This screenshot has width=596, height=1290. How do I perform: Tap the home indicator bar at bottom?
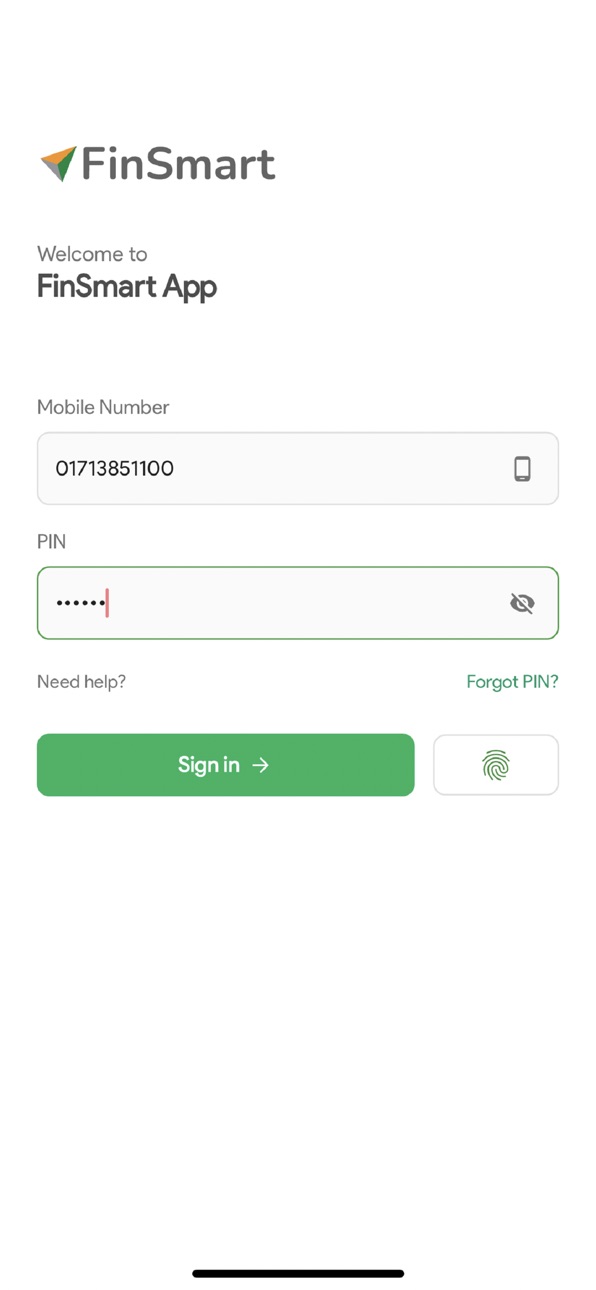coord(298,1274)
